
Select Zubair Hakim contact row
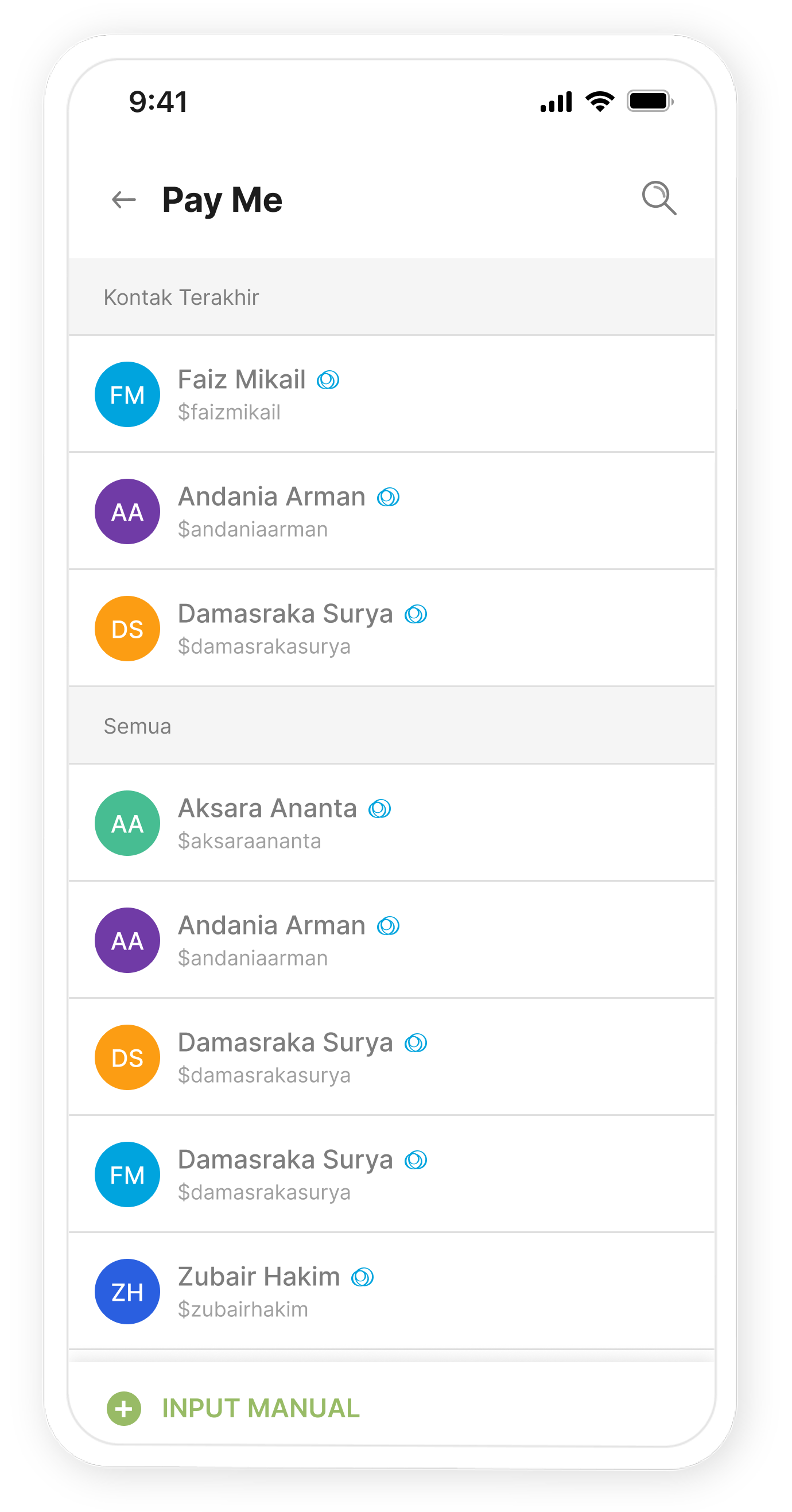pos(392,1292)
